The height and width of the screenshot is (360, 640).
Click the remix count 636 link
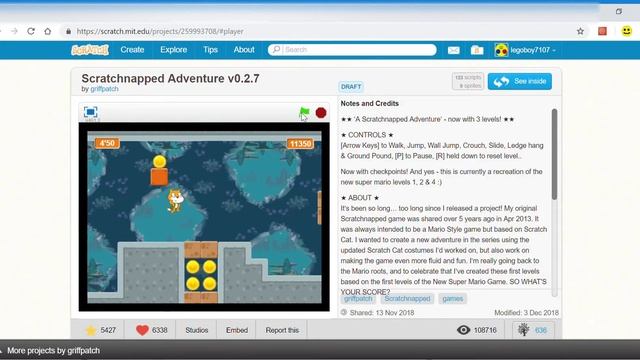tap(541, 330)
